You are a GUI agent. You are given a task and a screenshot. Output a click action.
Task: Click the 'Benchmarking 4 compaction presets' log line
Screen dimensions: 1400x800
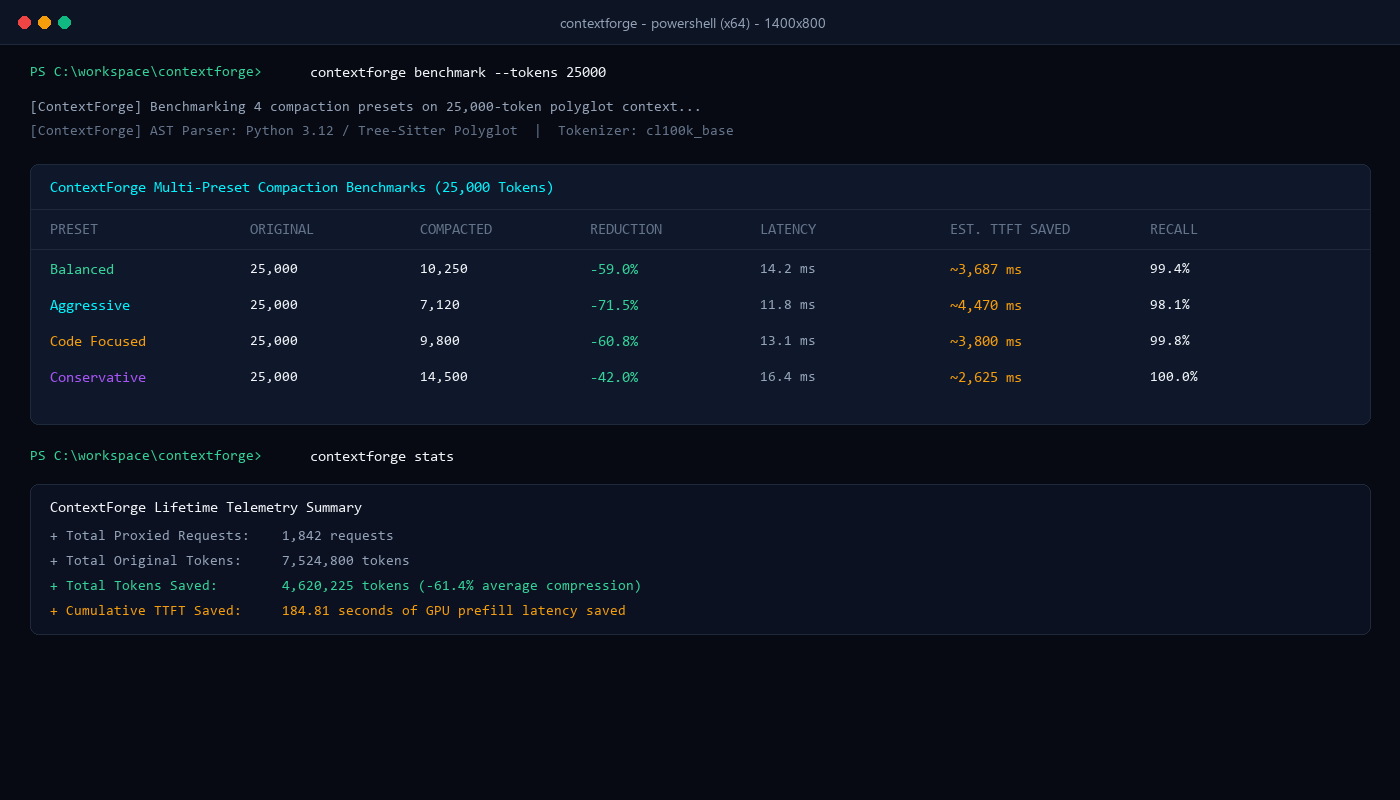pyautogui.click(x=366, y=106)
